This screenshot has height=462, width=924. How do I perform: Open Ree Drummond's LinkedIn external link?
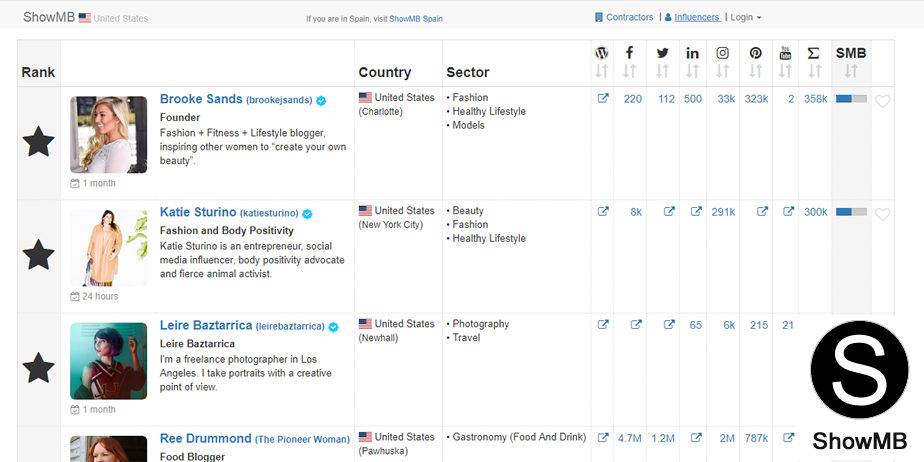(x=696, y=438)
